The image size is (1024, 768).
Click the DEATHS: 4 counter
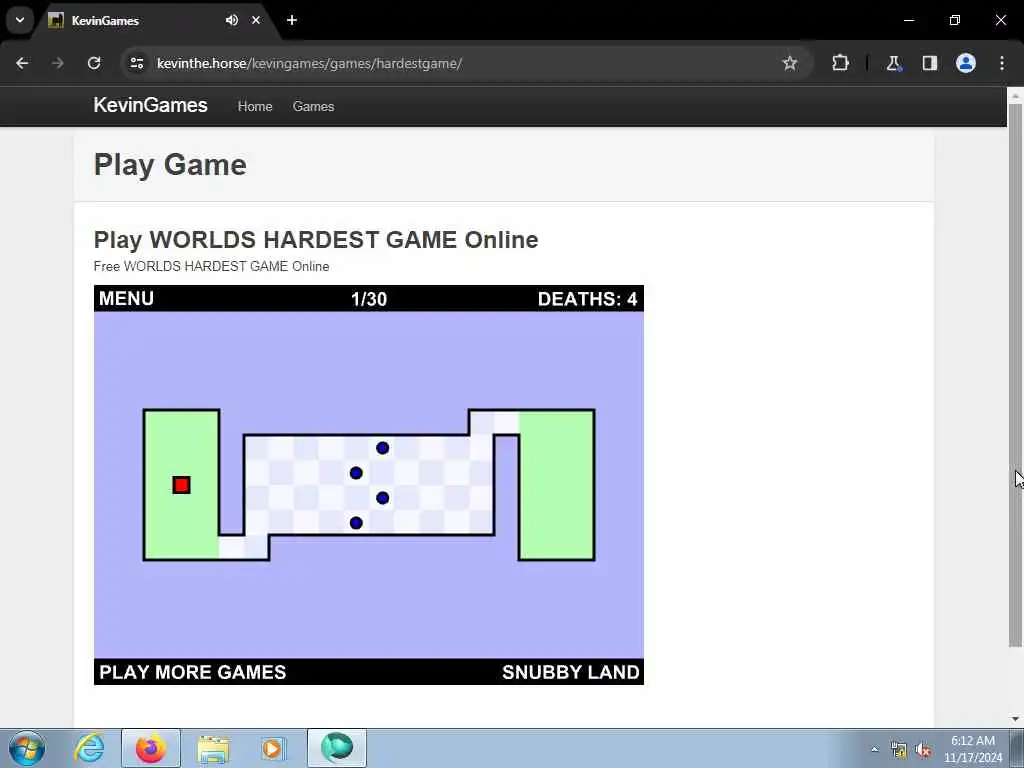[x=587, y=299]
